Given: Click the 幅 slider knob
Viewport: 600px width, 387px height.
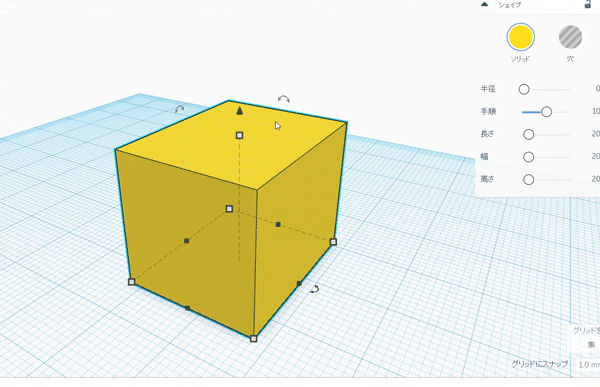Looking at the screenshot, I should [x=528, y=157].
